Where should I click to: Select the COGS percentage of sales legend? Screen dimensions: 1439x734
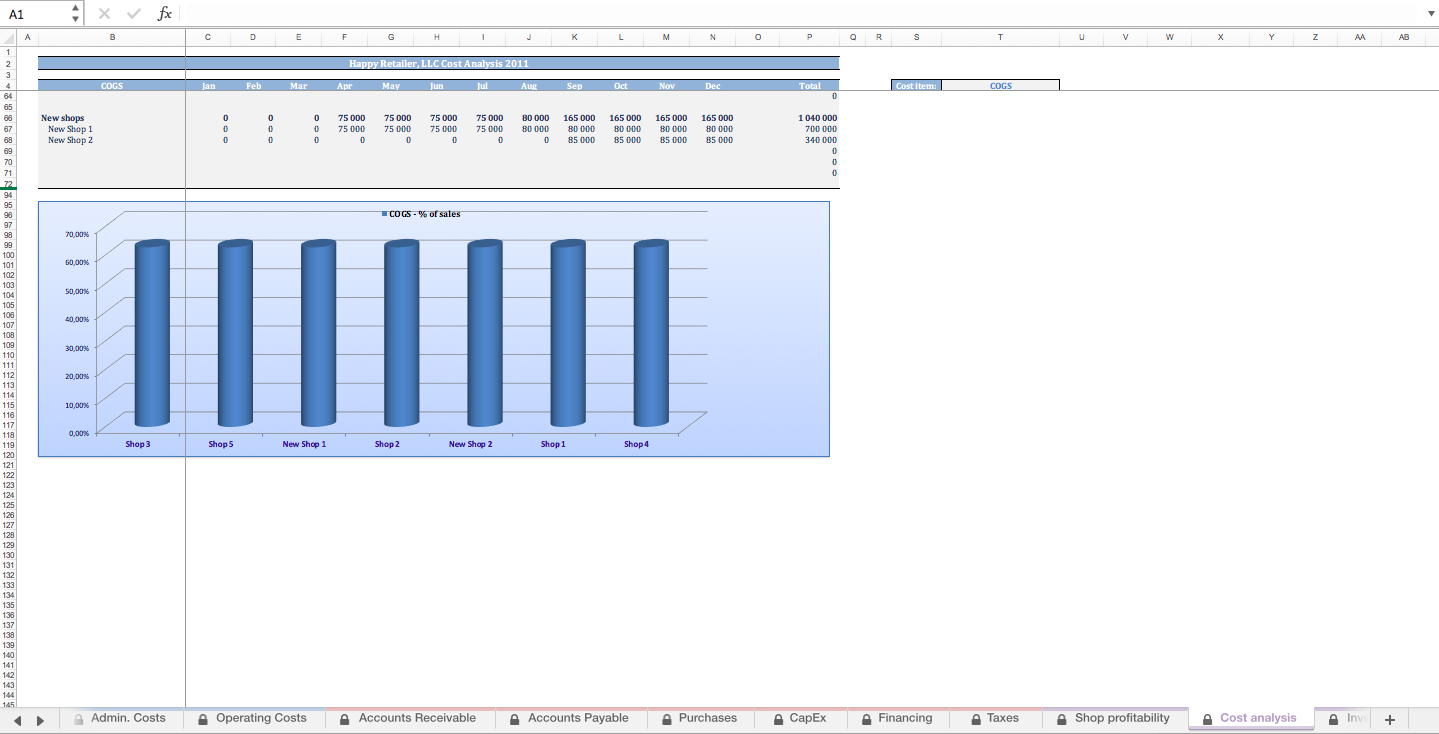420,213
